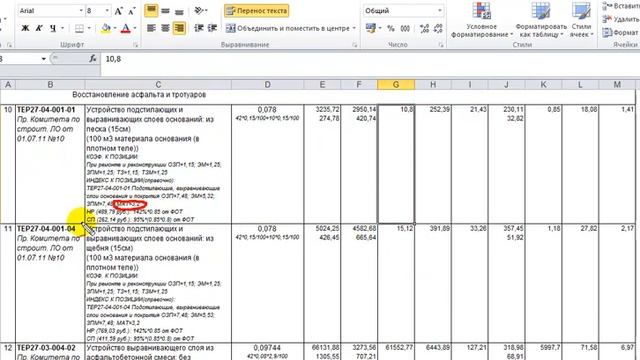Open Форматировать как таблицу gallery

tap(541, 20)
